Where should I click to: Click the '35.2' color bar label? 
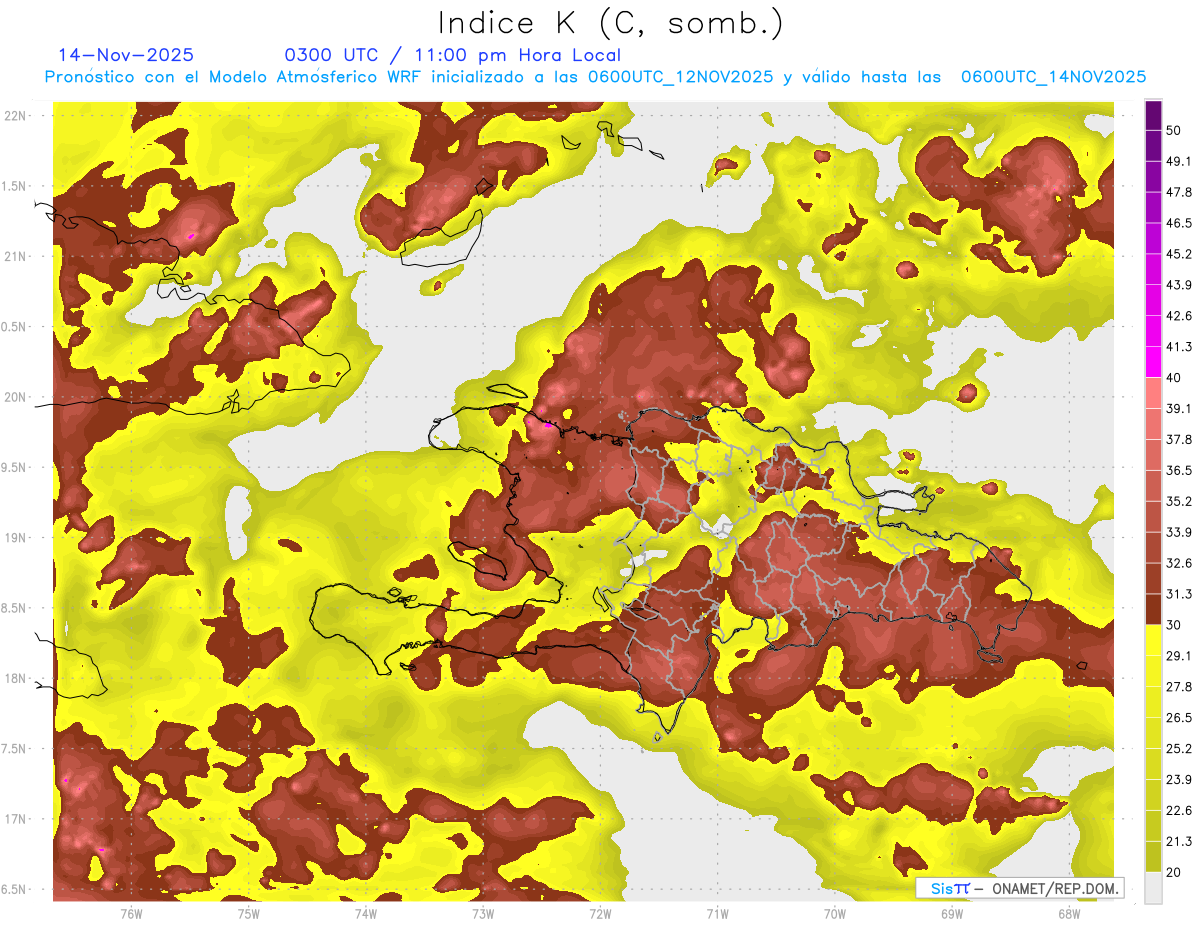[x=1178, y=501]
